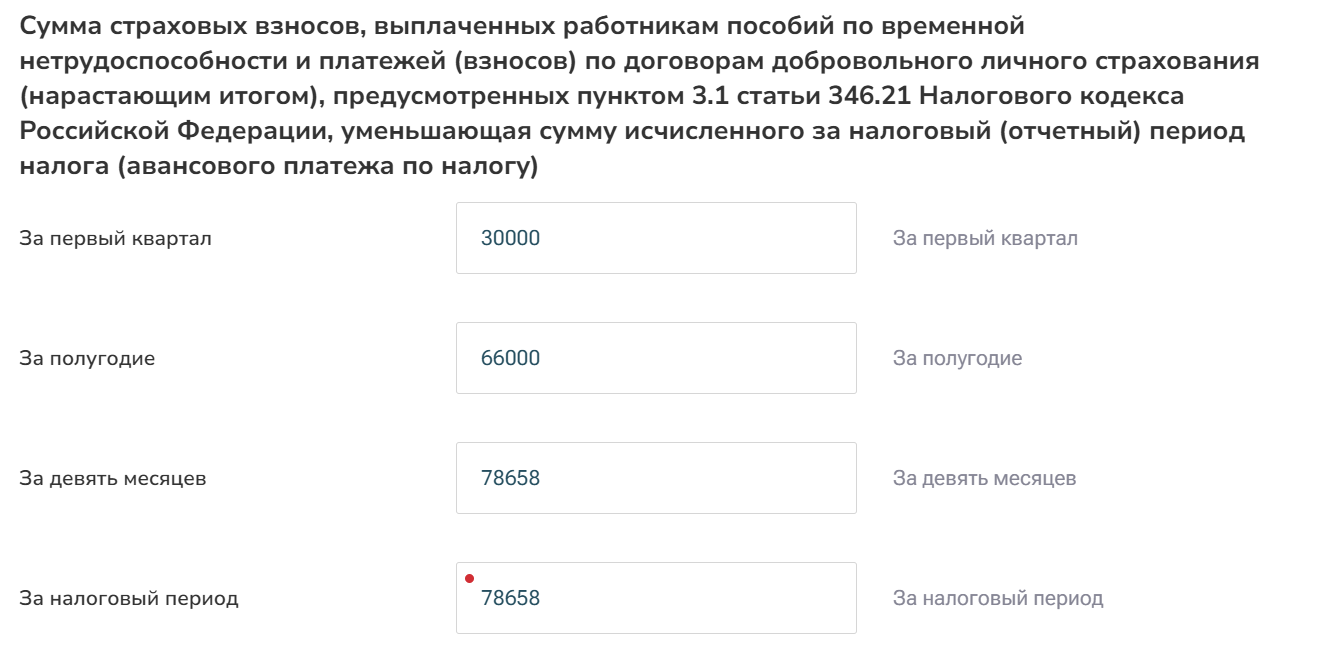The image size is (1320, 668).
Task: Select the nine months field with 78658
Action: [655, 478]
